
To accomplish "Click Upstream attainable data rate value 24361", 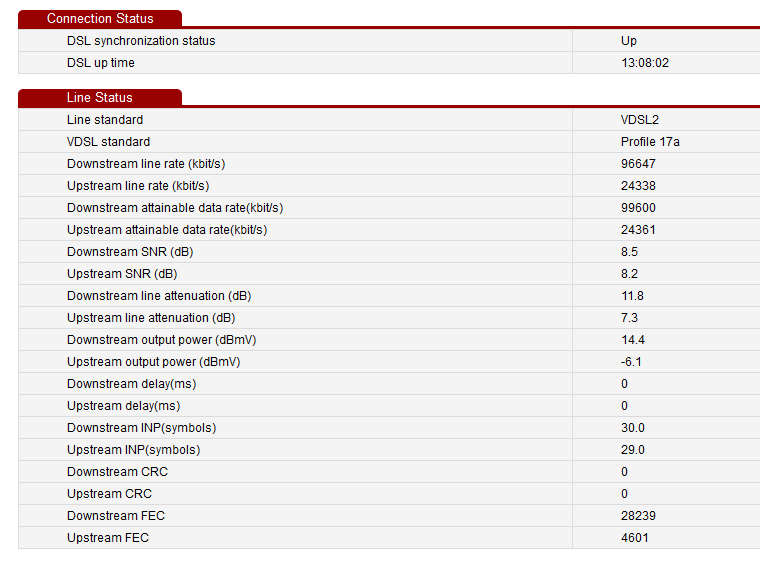I will pos(638,230).
